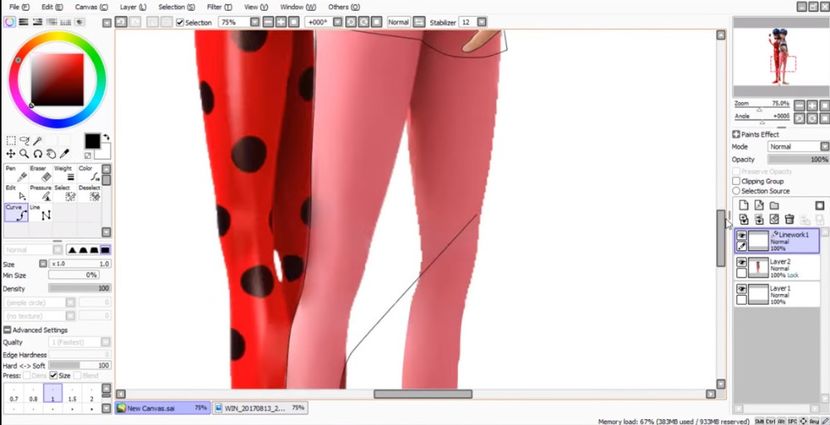
Task: Hide Layer1 with its eye icon
Action: (x=742, y=290)
